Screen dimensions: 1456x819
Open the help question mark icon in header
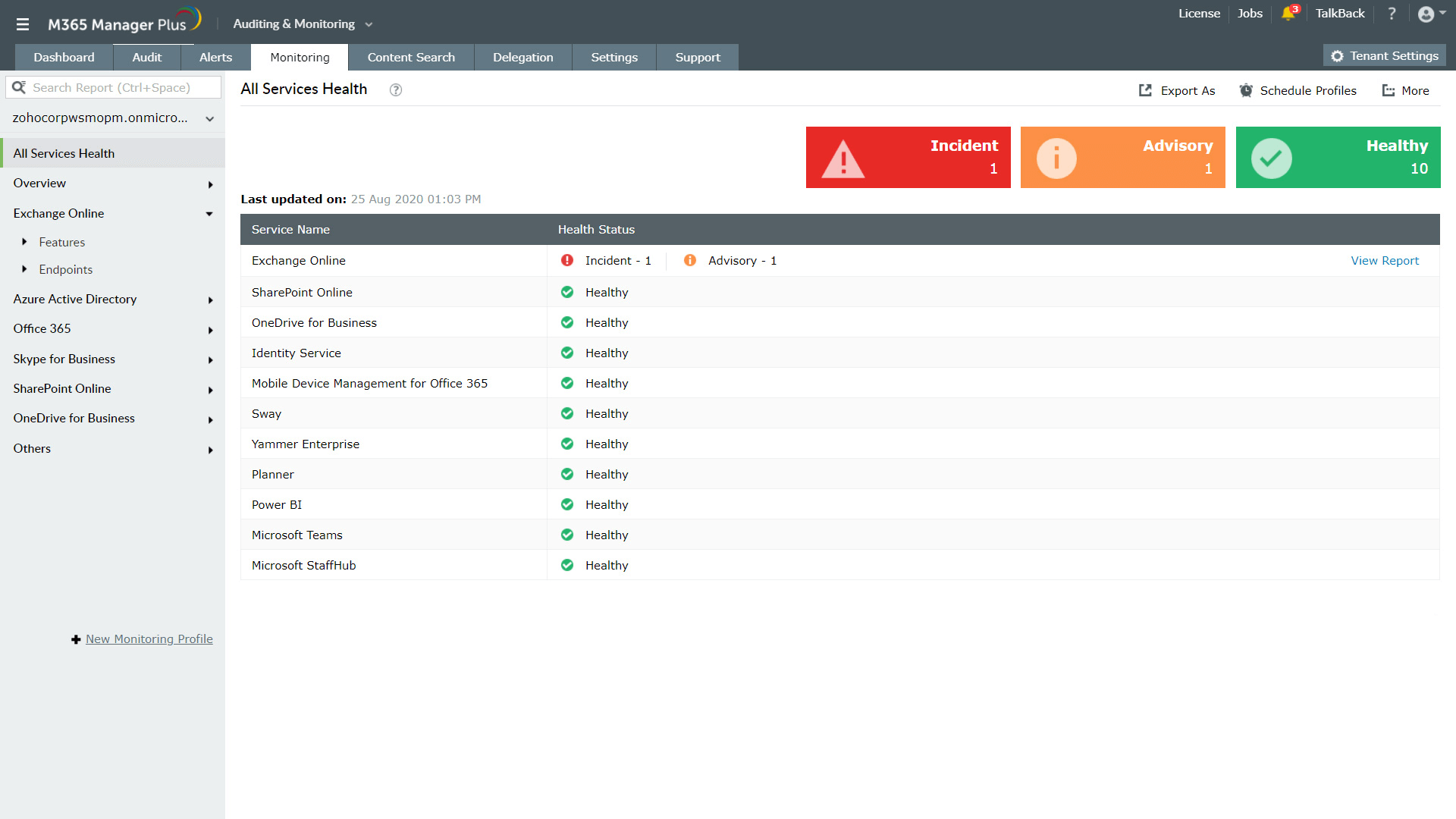tap(1392, 14)
